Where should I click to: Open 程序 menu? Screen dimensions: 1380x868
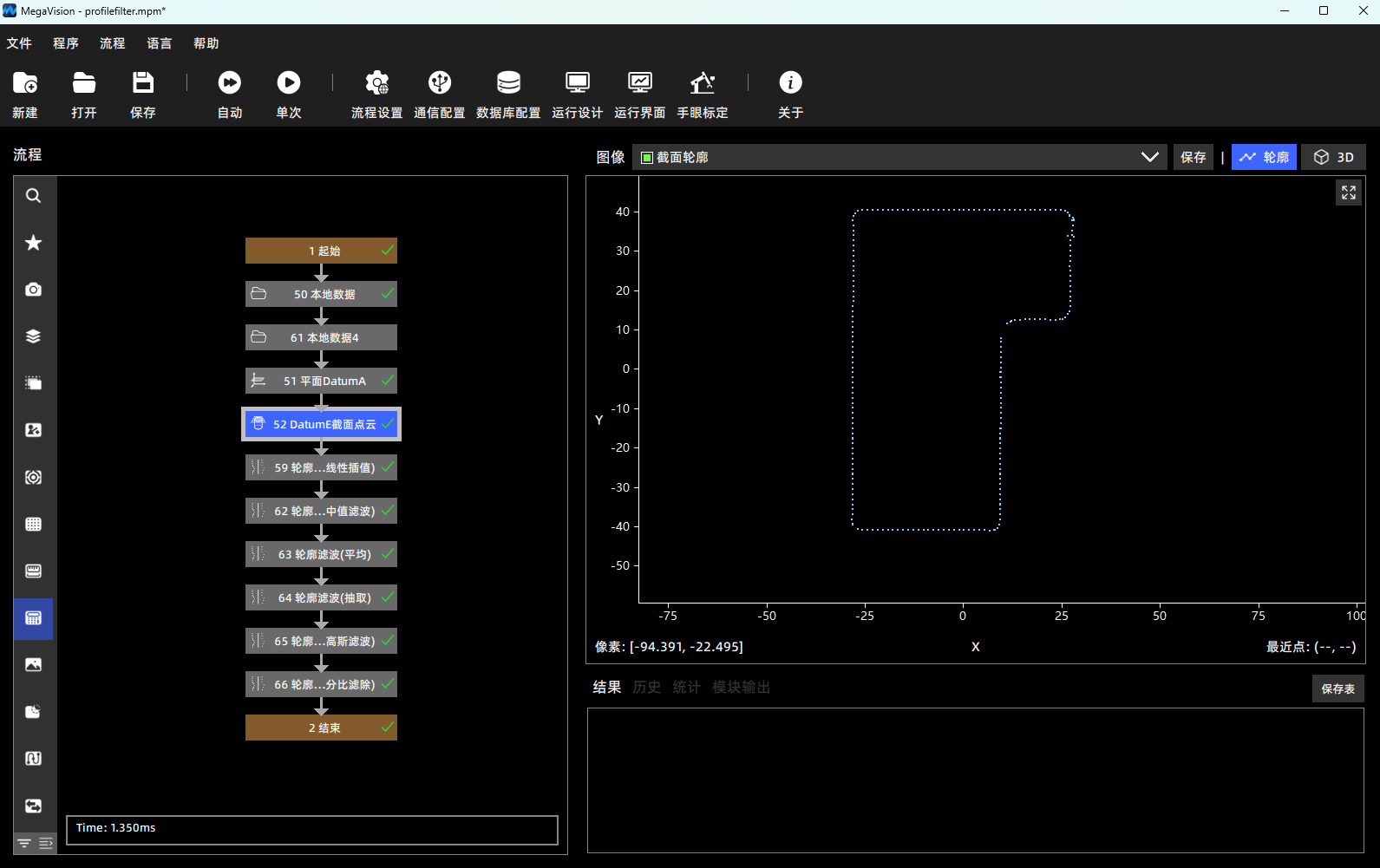(x=66, y=43)
